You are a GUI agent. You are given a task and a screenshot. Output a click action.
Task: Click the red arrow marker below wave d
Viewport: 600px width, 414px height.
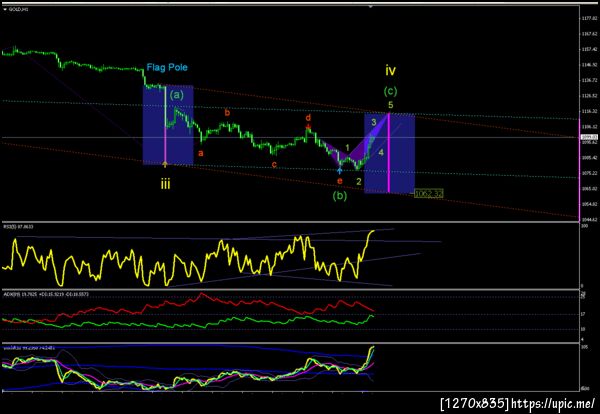tap(308, 127)
